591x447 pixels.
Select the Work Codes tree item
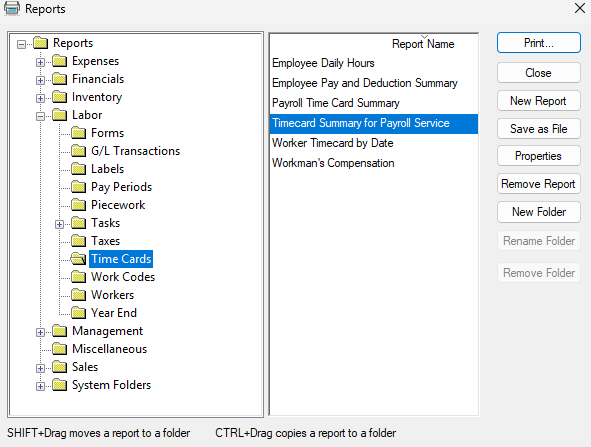123,277
